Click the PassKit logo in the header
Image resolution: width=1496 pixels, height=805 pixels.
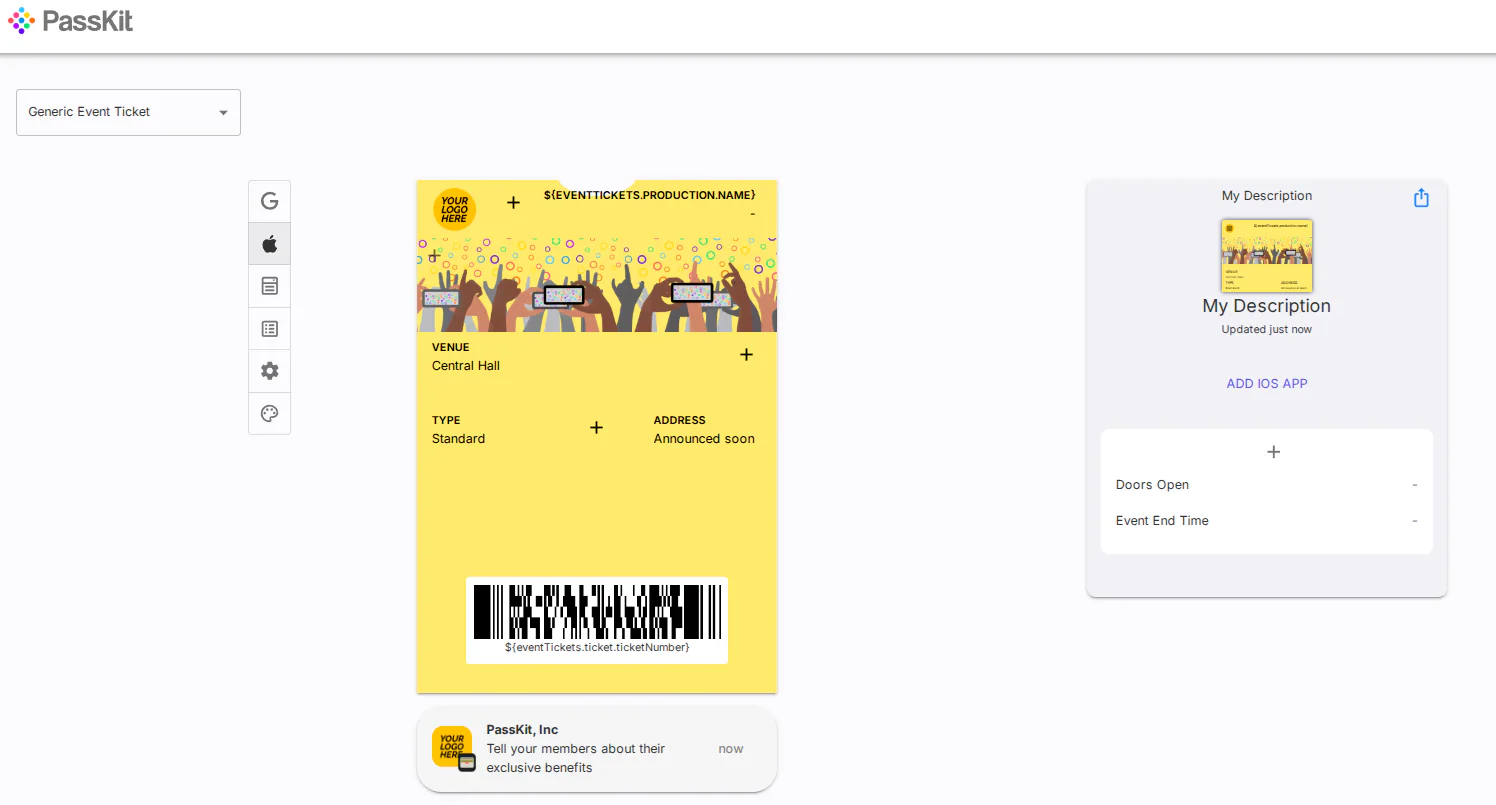pyautogui.click(x=71, y=21)
